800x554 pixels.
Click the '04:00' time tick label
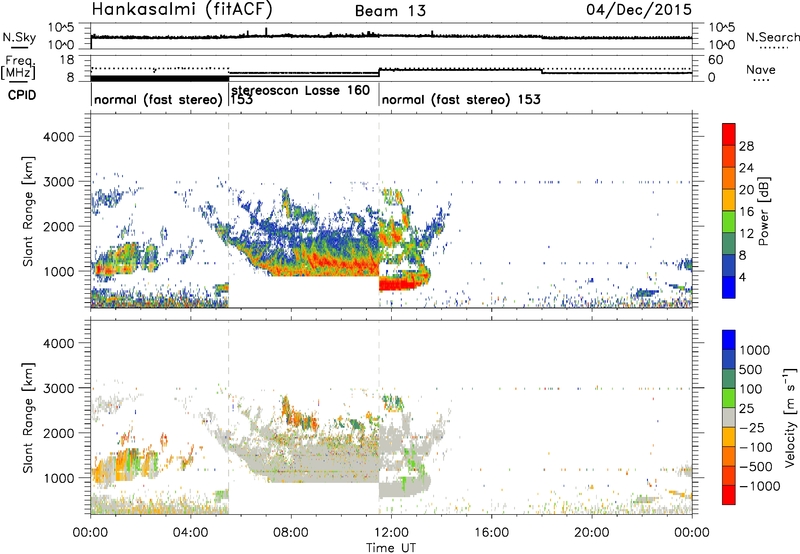point(191,533)
